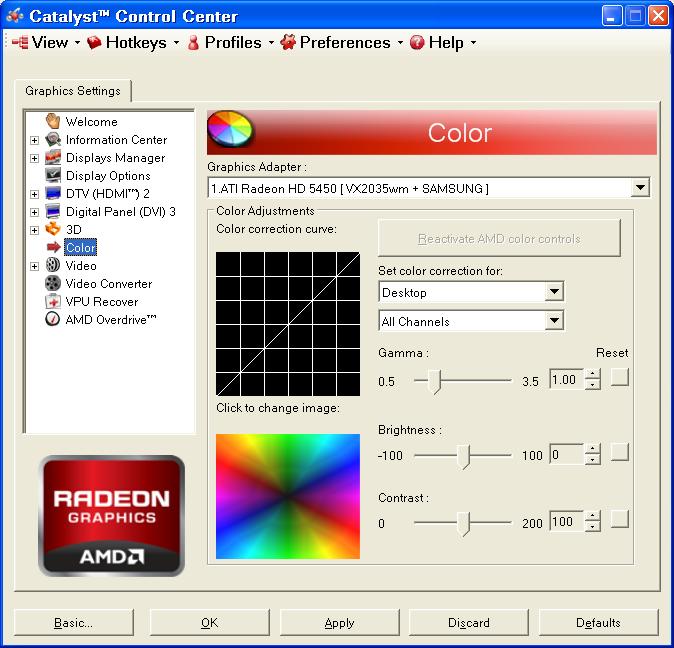Screen dimensions: 674x648
Task: Open the Graphics Adapter dropdown
Action: pyautogui.click(x=640, y=188)
